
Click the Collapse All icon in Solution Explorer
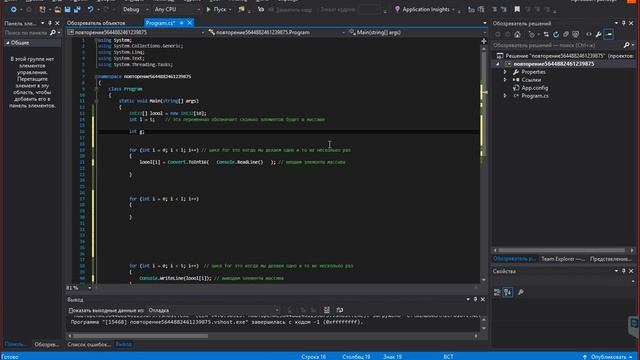click(566, 35)
